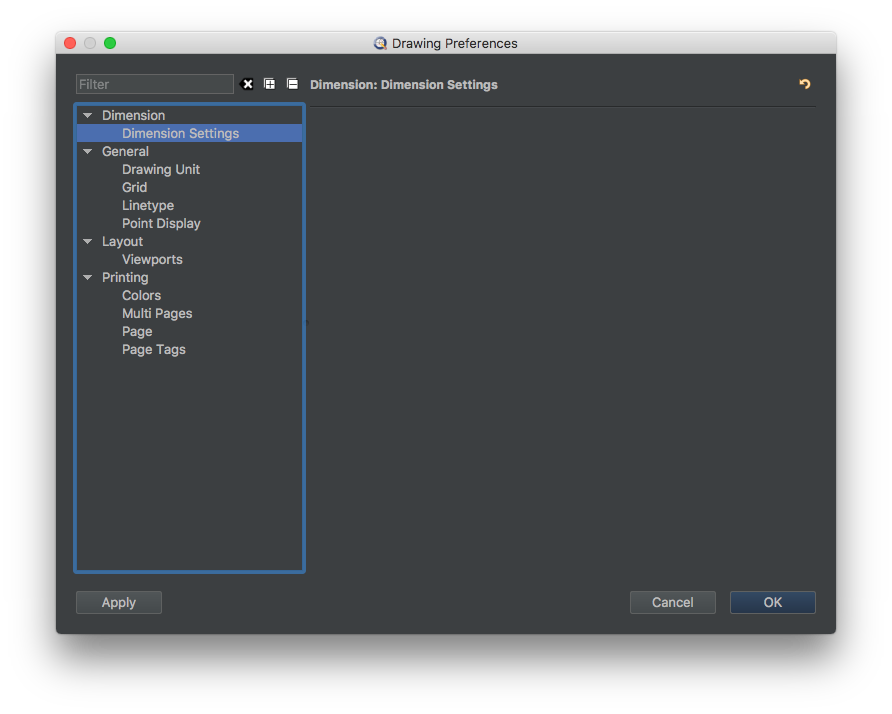Select Dimension Settings in the tree
Image resolution: width=892 pixels, height=714 pixels.
point(180,133)
